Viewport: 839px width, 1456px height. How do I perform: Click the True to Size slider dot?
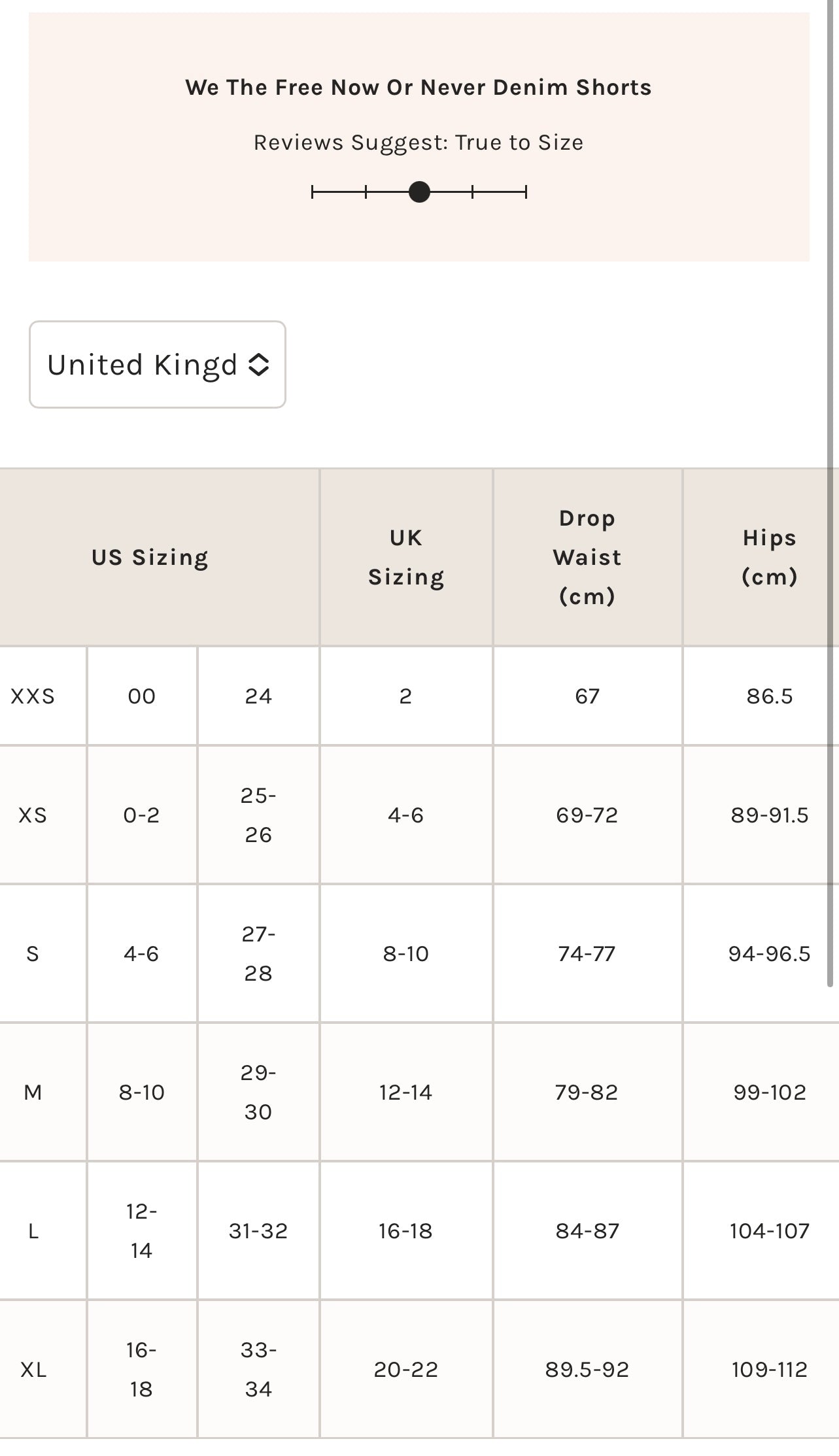click(419, 192)
